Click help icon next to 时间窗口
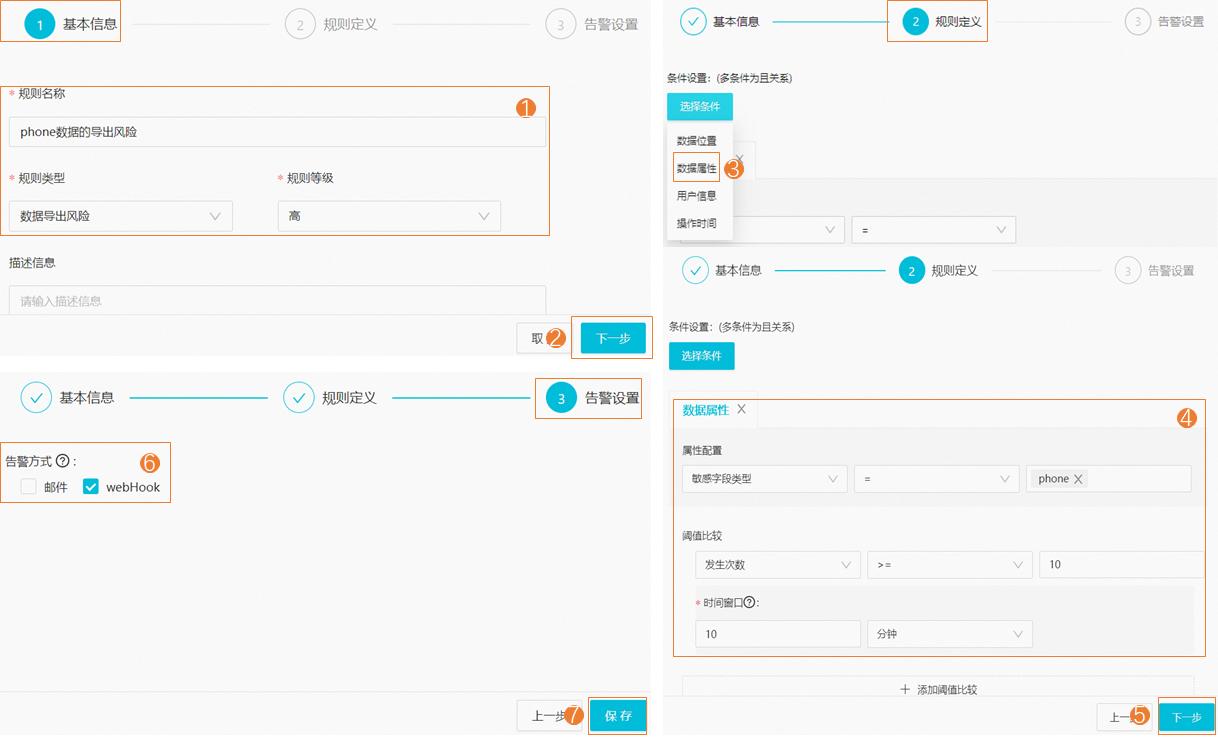 (749, 603)
